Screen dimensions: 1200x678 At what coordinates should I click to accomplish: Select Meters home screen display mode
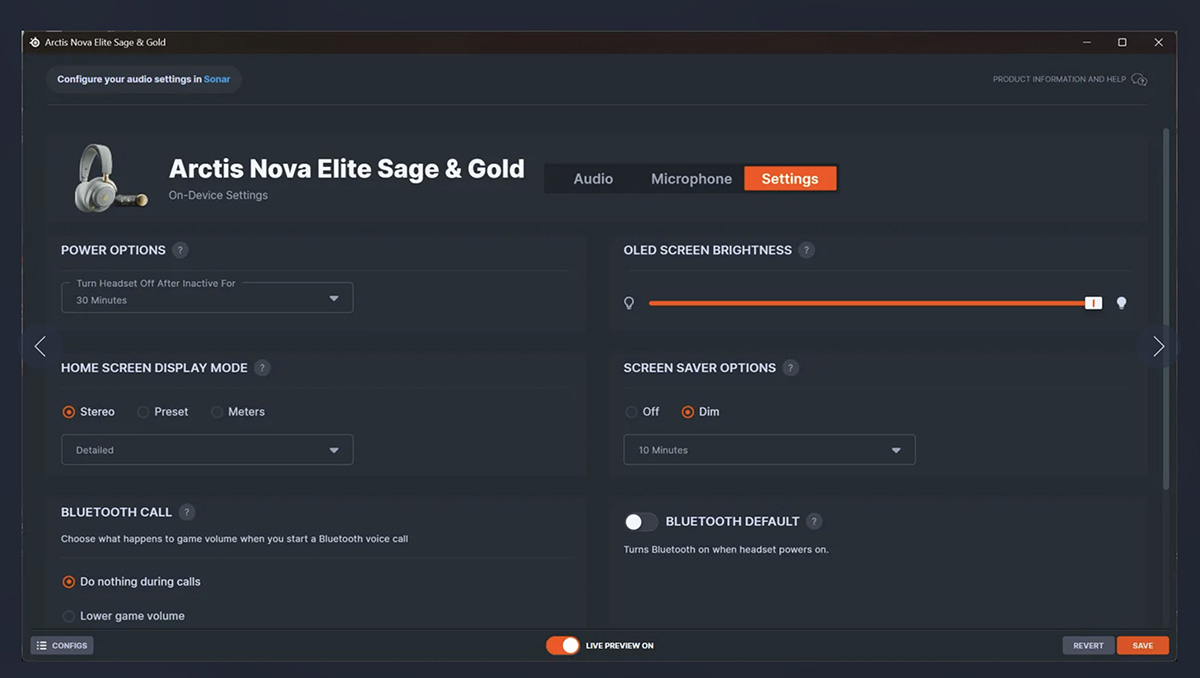[x=238, y=412]
